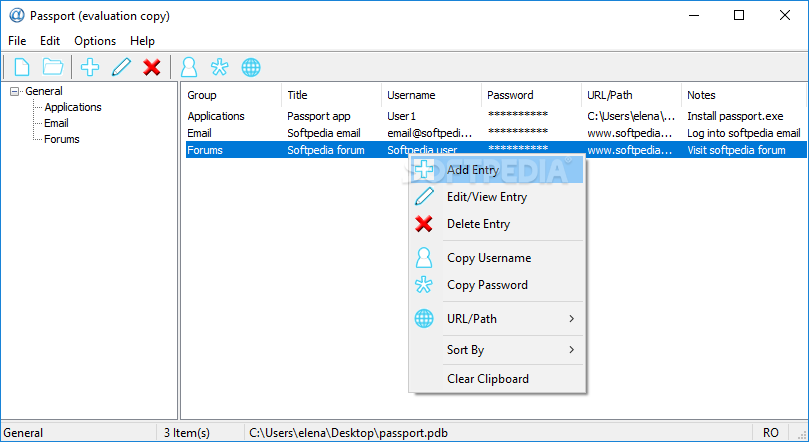Select the Email group in the tree
This screenshot has height=442, width=809.
[56, 123]
